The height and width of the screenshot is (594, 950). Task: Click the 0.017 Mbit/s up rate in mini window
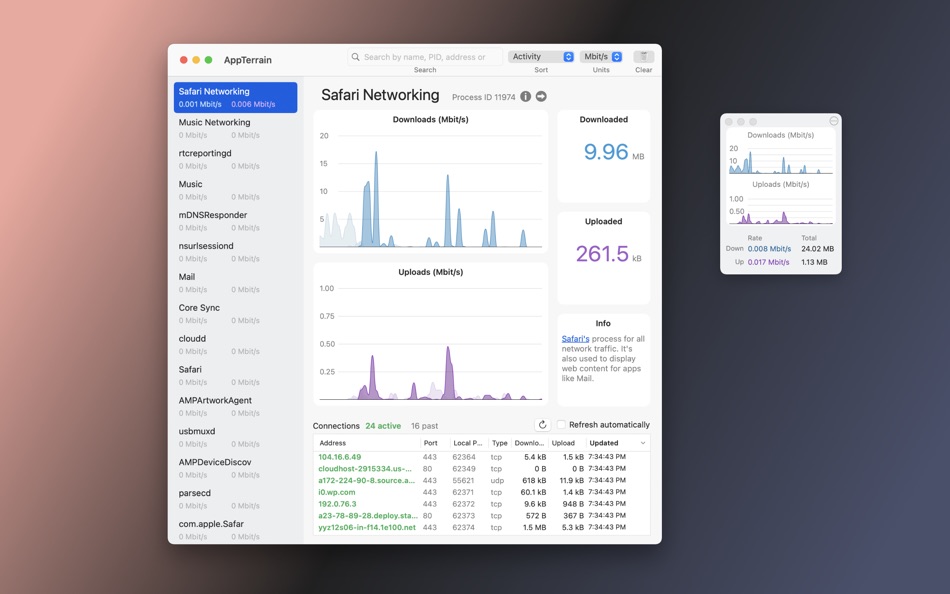(768, 262)
